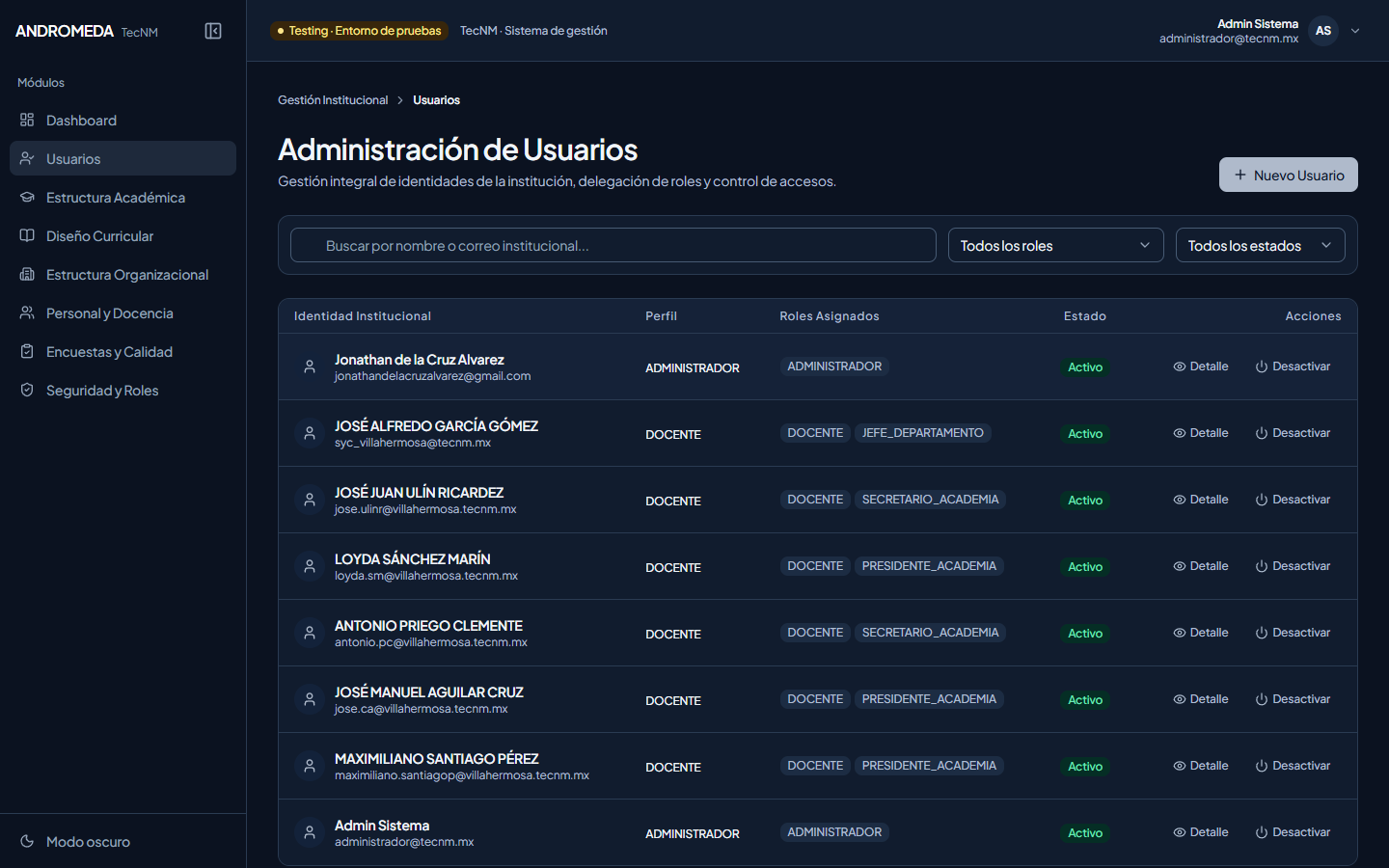Navigate to Seguridad y Roles
Image resolution: width=1389 pixels, height=868 pixels.
coord(123,390)
